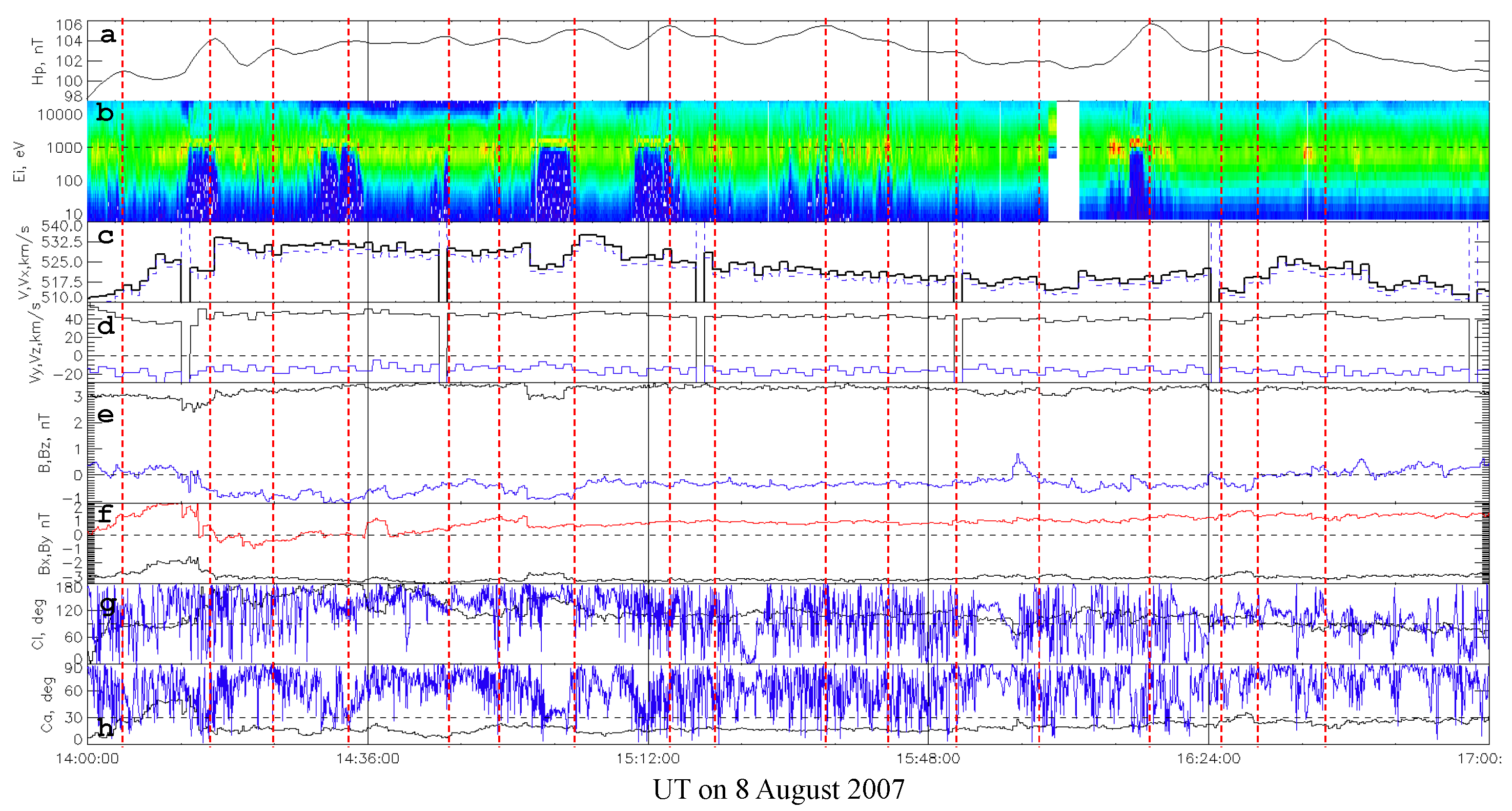Screen dimensions: 1512x811
Task: Click panel label letter h
Action: pos(106,727)
